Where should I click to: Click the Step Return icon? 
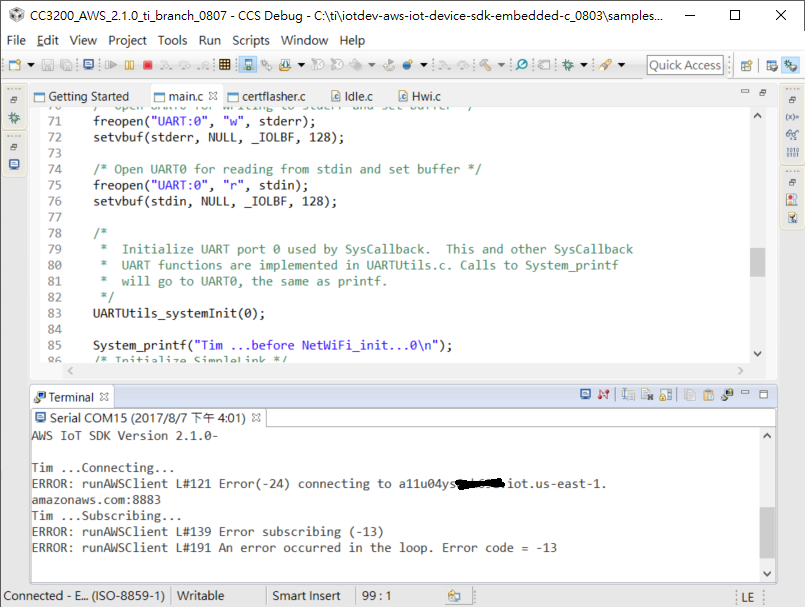point(204,65)
